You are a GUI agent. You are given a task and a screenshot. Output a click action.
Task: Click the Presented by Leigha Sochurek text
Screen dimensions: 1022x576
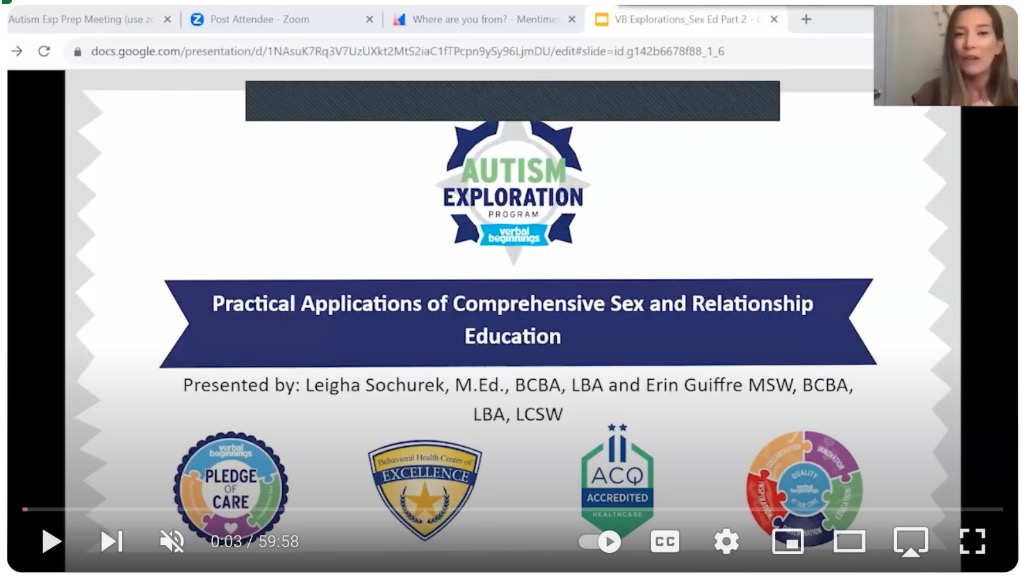(518, 399)
